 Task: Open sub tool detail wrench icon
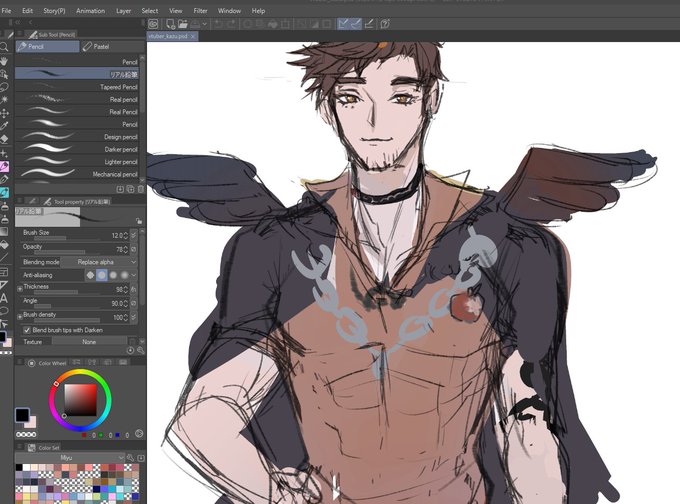pyautogui.click(x=141, y=350)
